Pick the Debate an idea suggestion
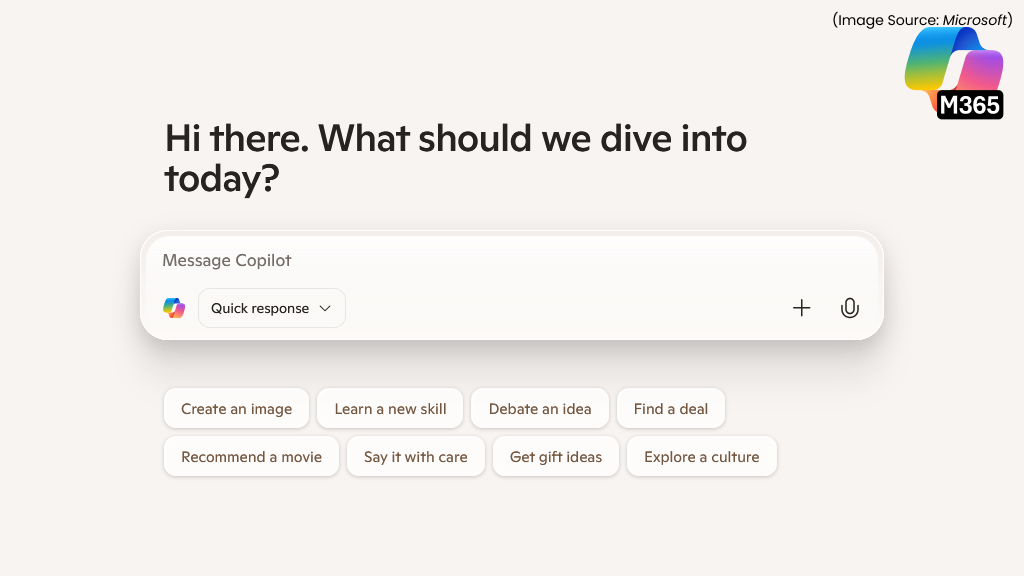The width and height of the screenshot is (1024, 576). [x=540, y=409]
